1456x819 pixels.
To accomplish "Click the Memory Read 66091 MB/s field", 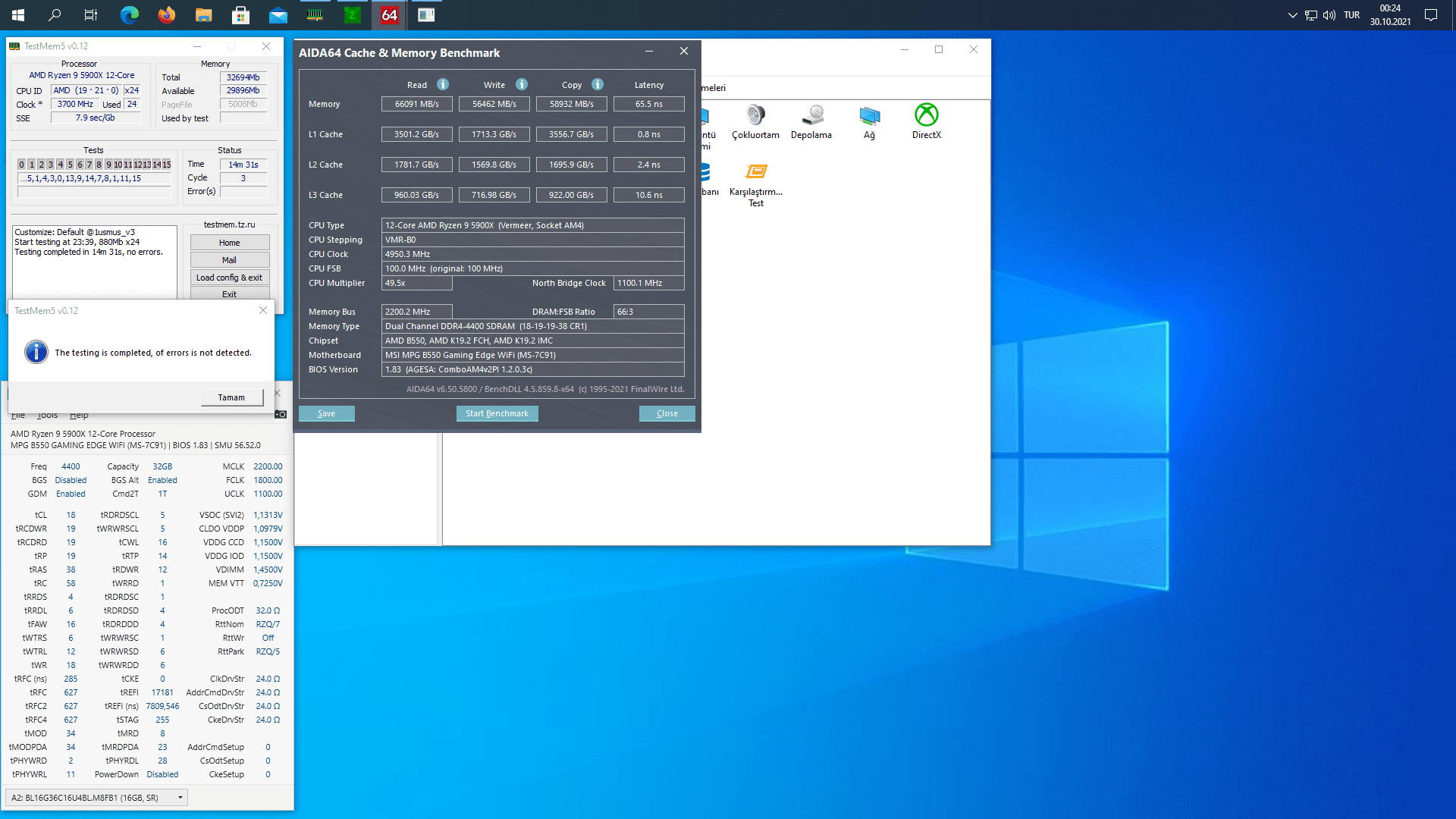I will [416, 104].
